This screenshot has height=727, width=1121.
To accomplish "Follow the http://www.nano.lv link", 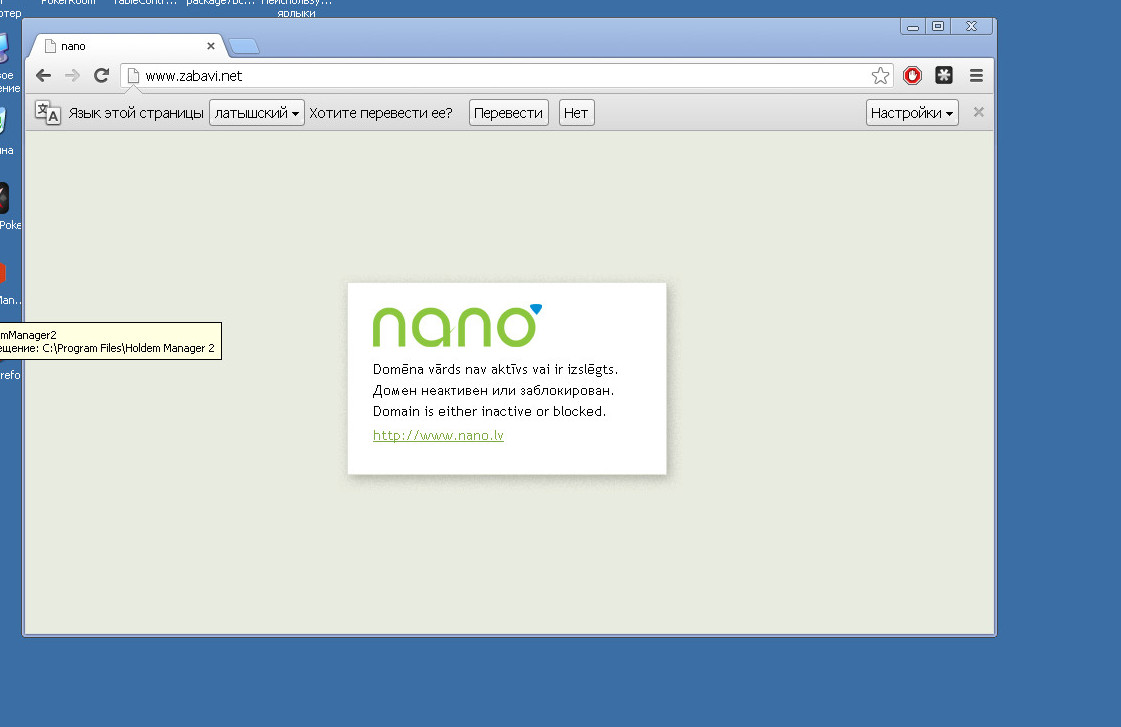I will pyautogui.click(x=438, y=435).
